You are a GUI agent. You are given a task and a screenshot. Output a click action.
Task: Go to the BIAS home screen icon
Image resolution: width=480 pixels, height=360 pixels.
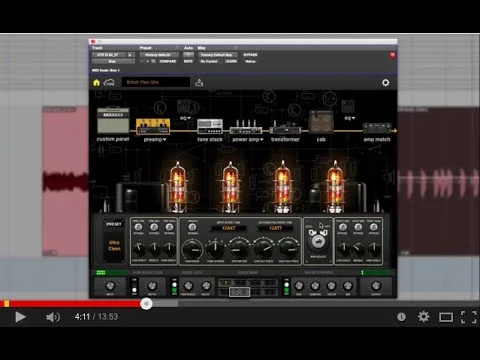96,82
